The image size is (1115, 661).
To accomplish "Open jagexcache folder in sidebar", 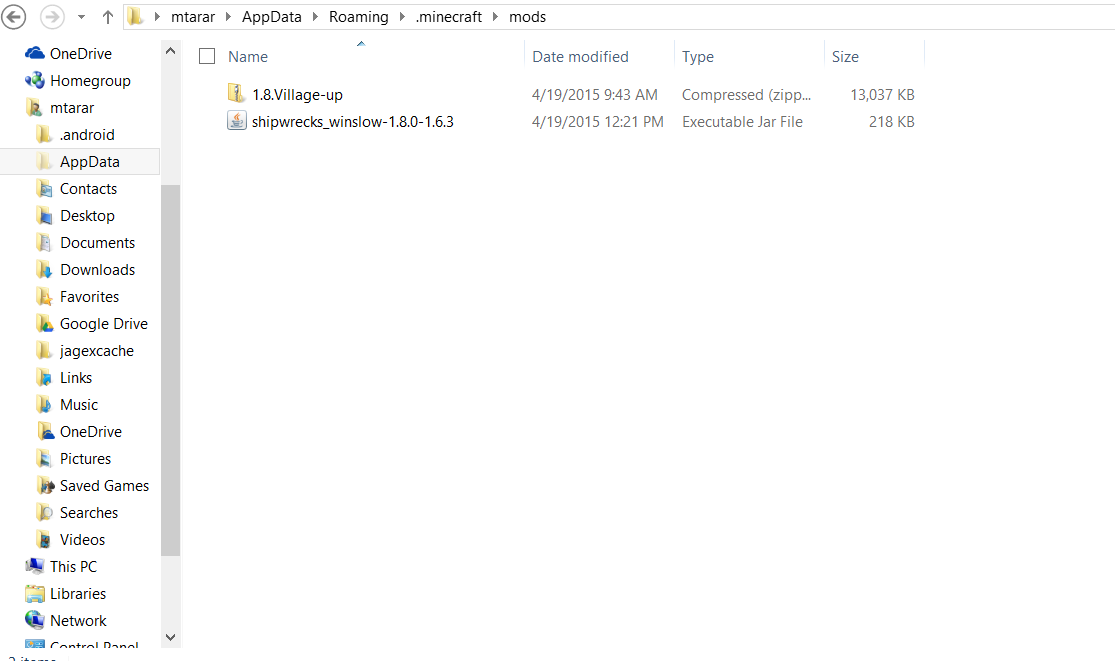I will 97,351.
